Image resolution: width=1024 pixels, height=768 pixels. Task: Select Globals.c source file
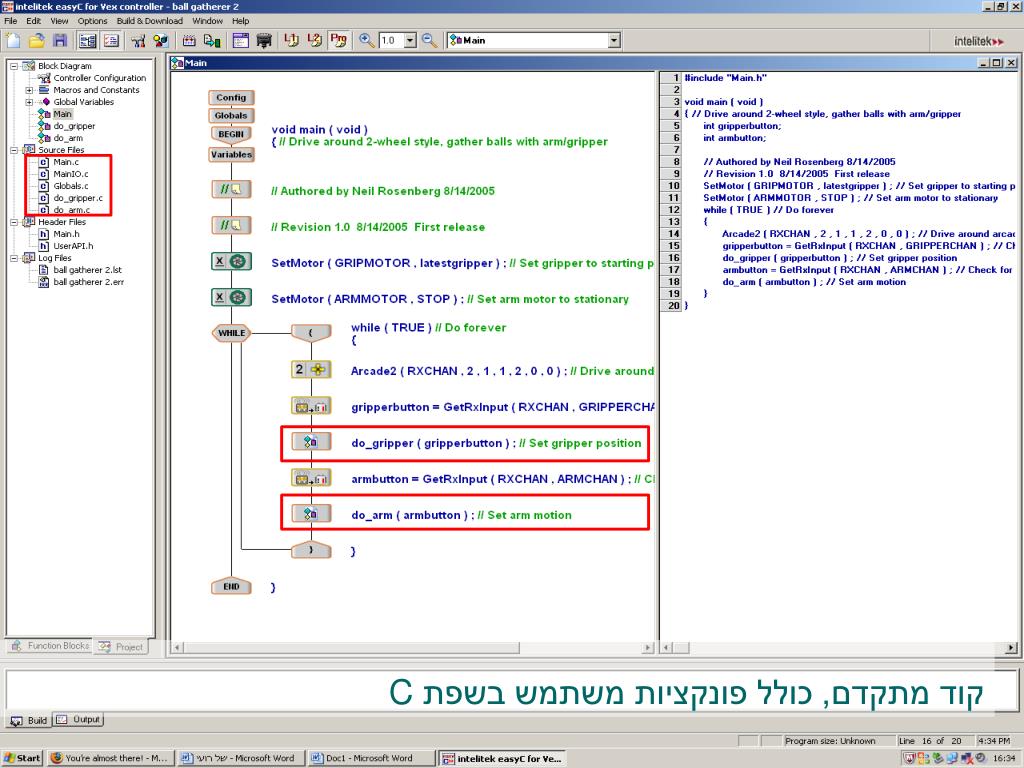71,186
